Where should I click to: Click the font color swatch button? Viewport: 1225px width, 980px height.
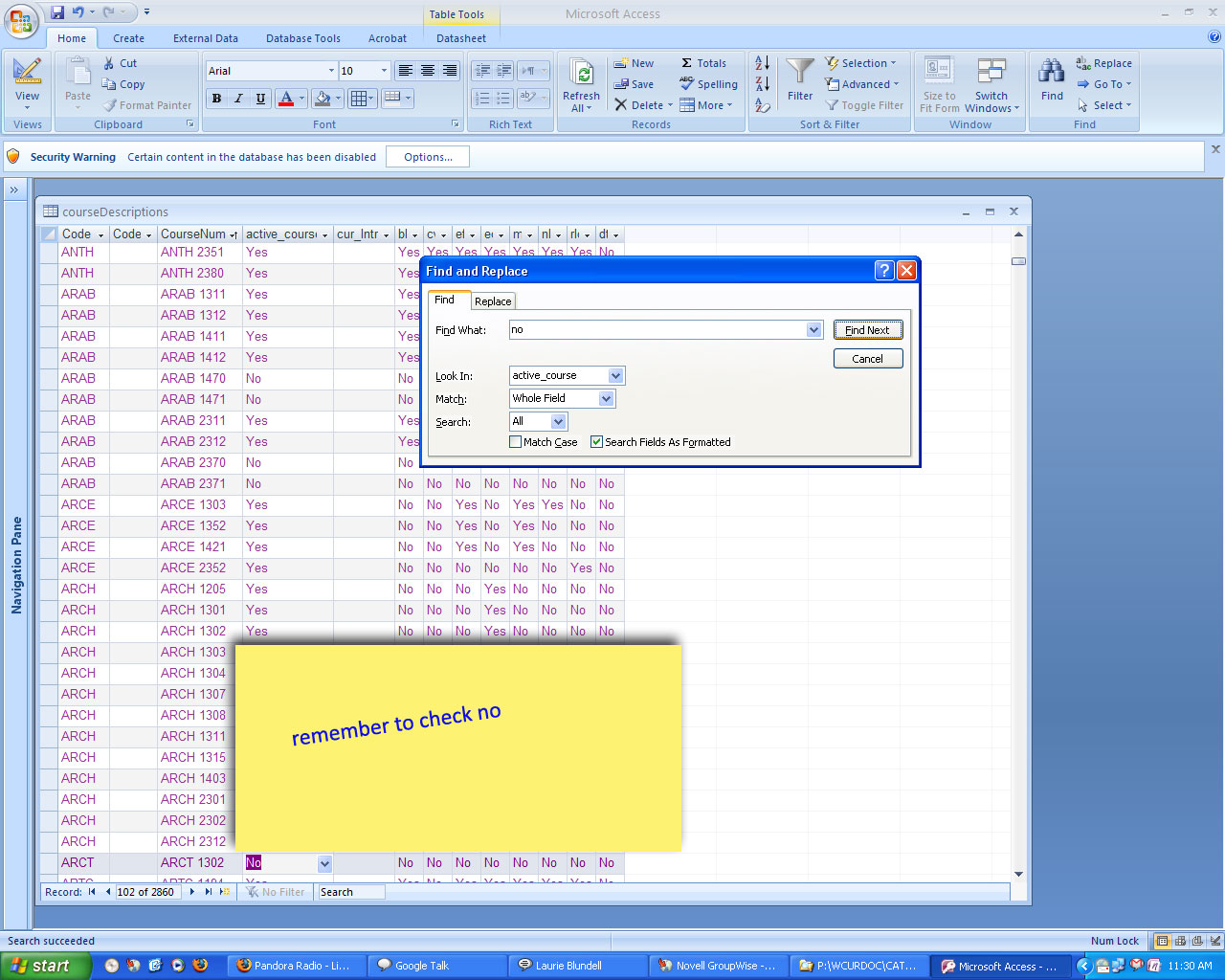286,99
